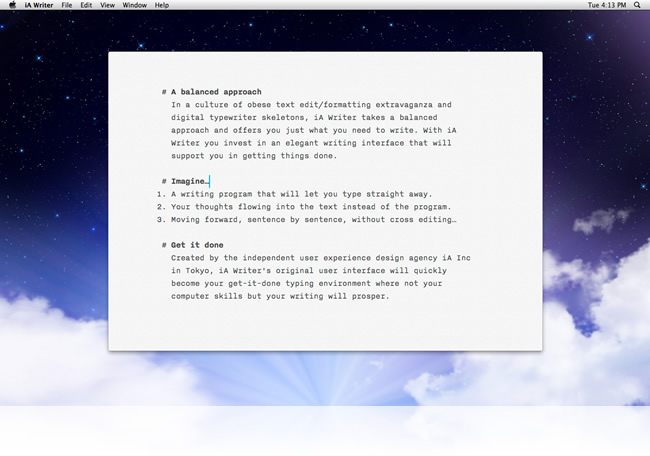Click the word 'prosper' at document end
Image resolution: width=650 pixels, height=456 pixels.
click(x=366, y=297)
